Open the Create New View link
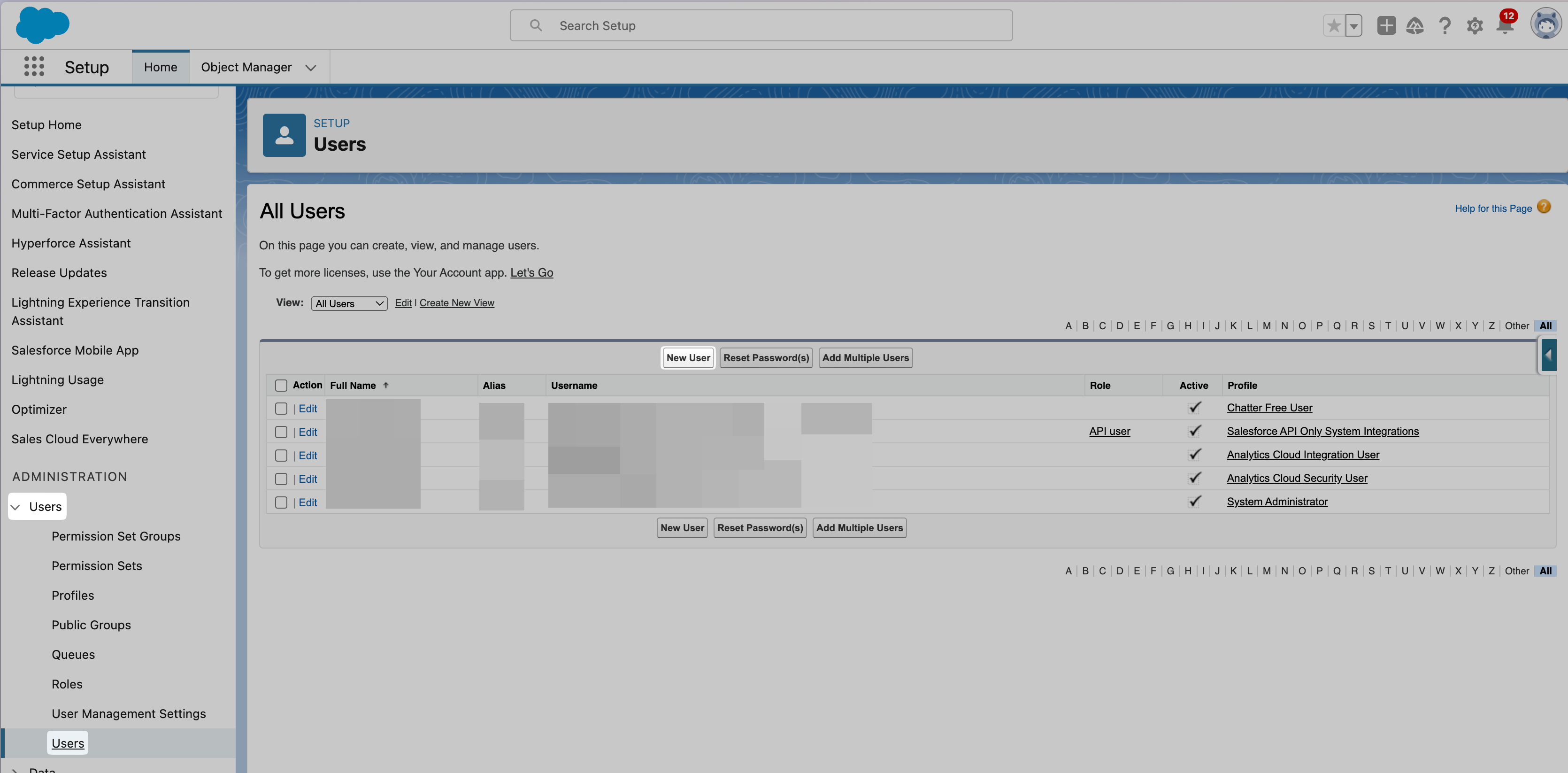The image size is (1568, 773). coord(456,303)
